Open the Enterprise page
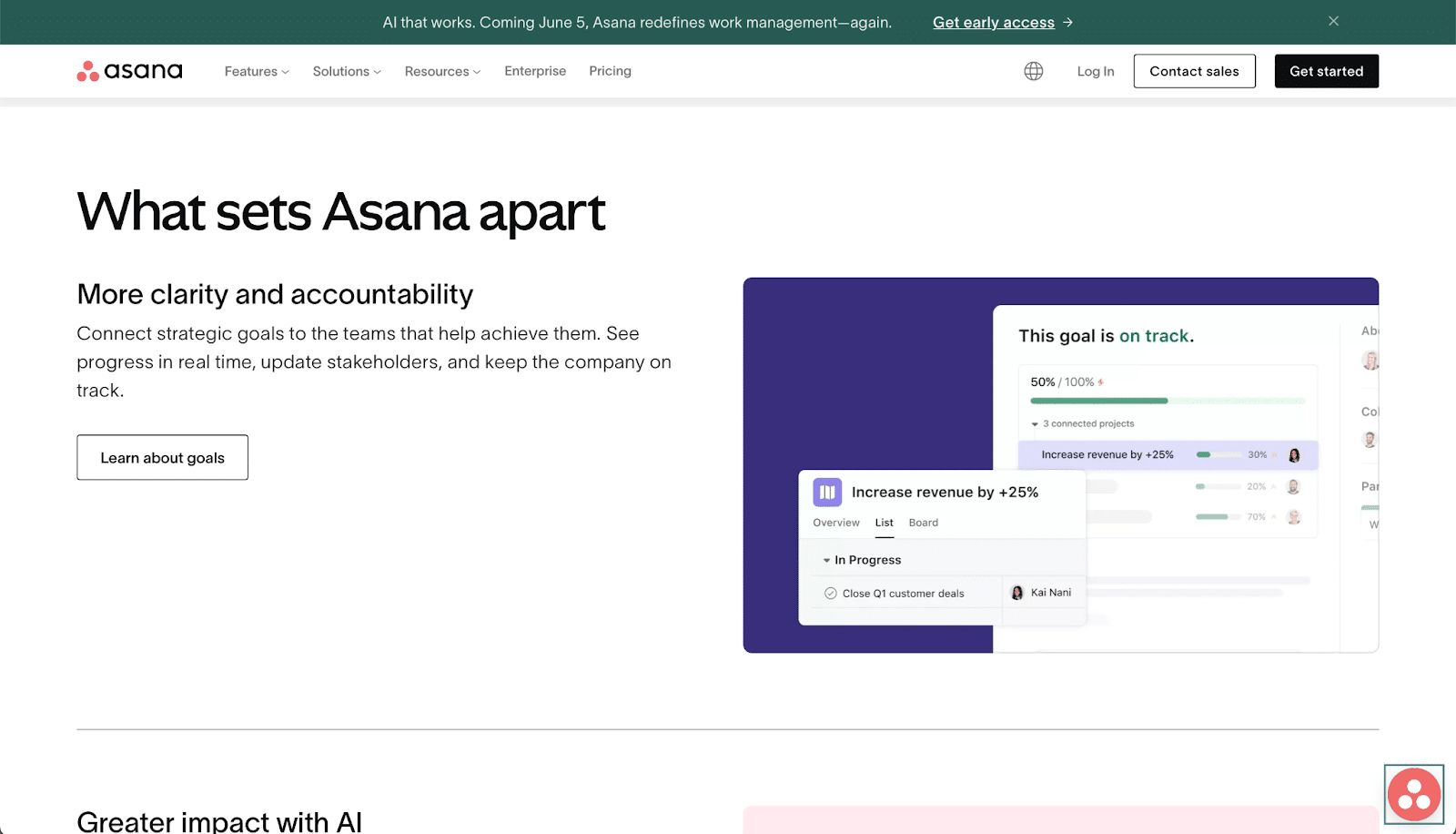Viewport: 1456px width, 834px height. tap(535, 71)
